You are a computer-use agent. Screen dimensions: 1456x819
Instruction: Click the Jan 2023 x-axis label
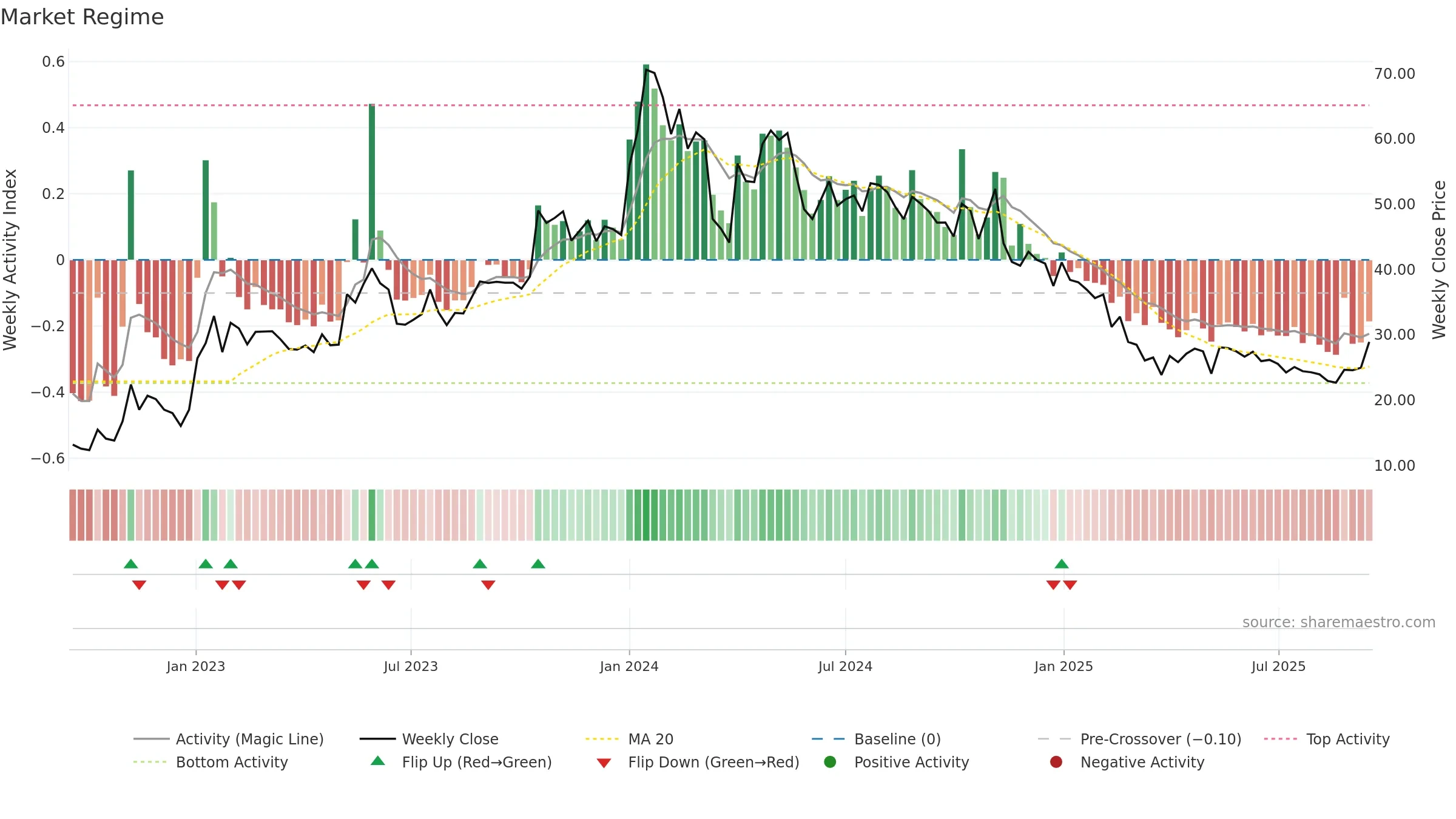196,666
